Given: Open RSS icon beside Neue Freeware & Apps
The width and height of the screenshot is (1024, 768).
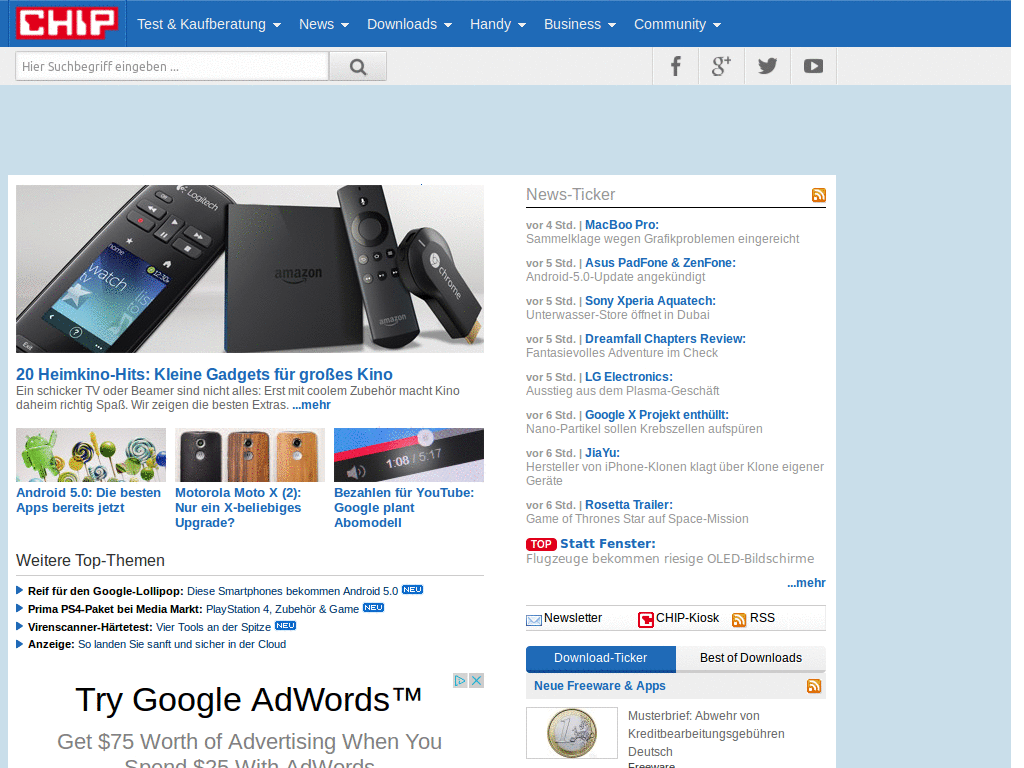Looking at the screenshot, I should 814,686.
